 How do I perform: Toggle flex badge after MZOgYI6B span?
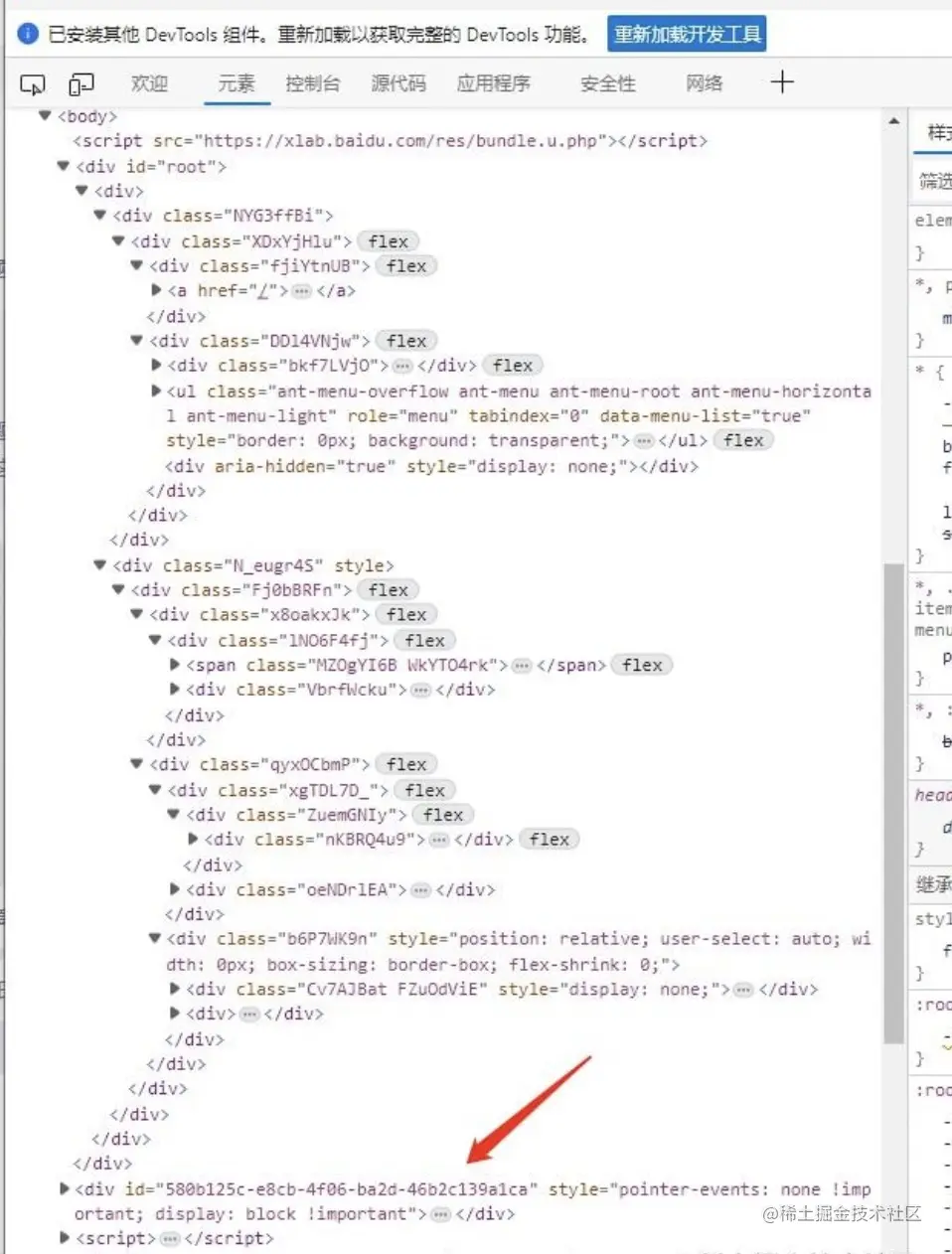point(642,665)
